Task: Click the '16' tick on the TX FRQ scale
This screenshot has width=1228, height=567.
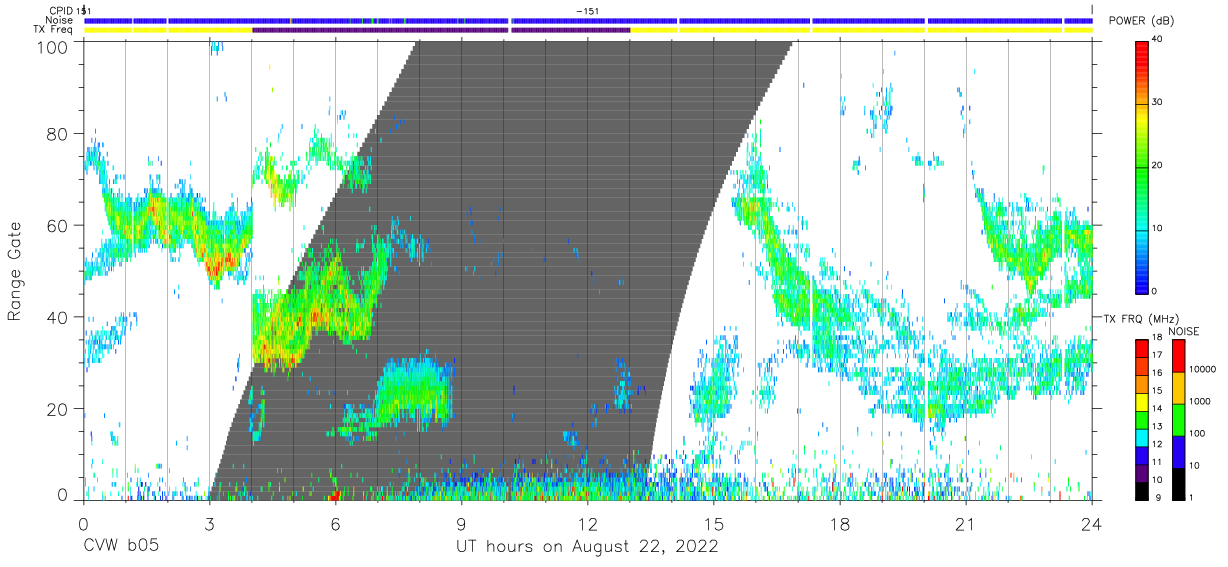Action: (x=1156, y=374)
